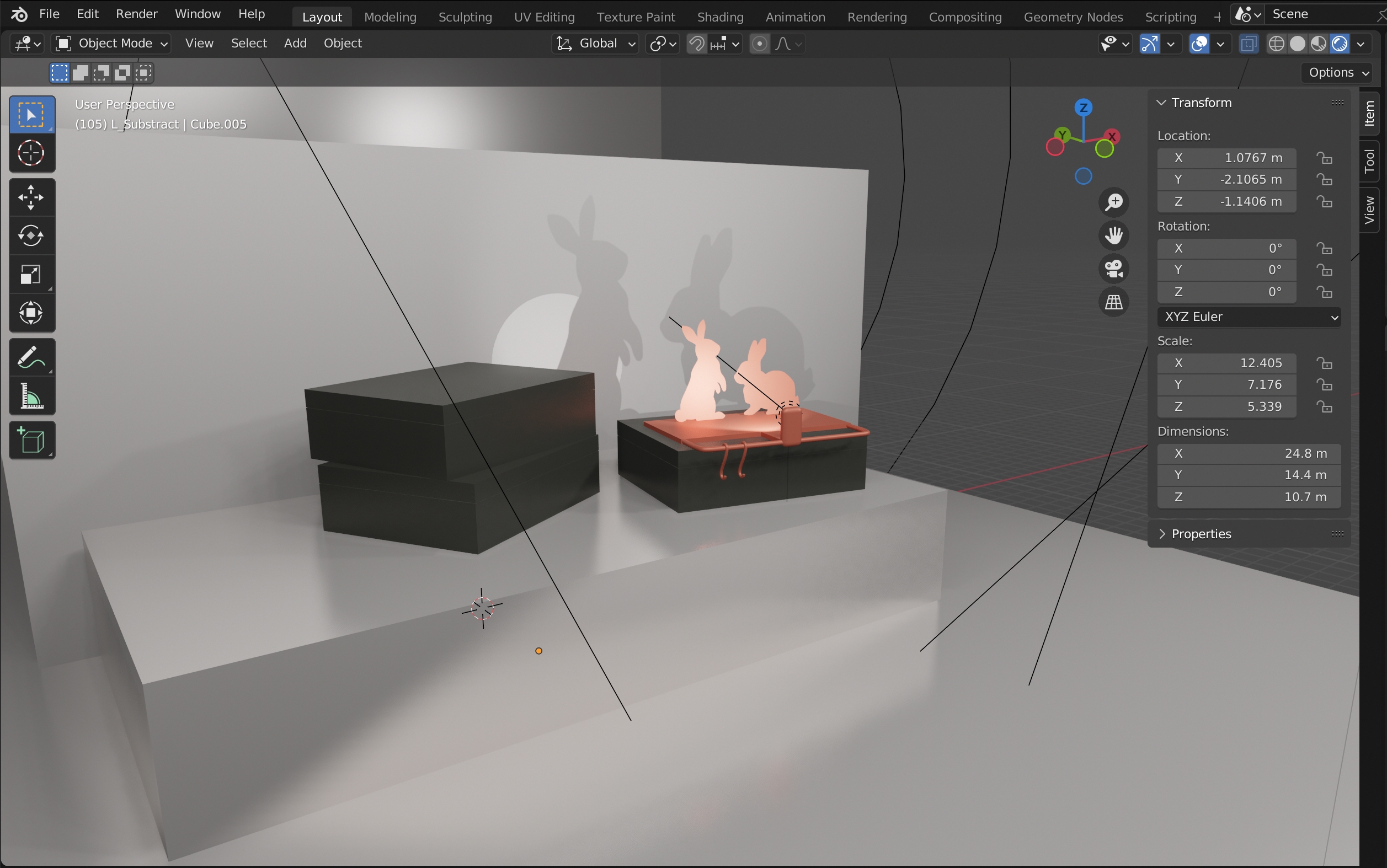The width and height of the screenshot is (1387, 868).
Task: Toggle X-ray display mode
Action: click(x=1249, y=44)
